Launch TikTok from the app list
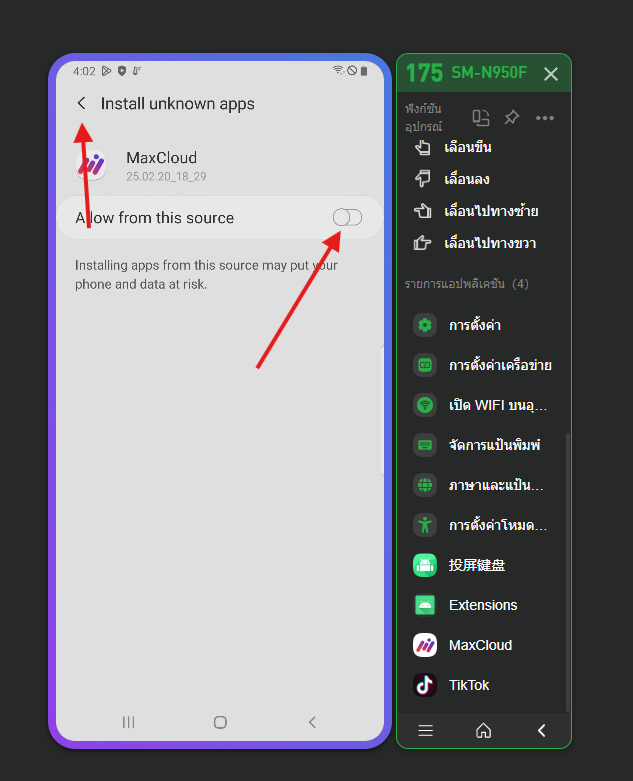The height and width of the screenshot is (781, 633). click(x=451, y=685)
